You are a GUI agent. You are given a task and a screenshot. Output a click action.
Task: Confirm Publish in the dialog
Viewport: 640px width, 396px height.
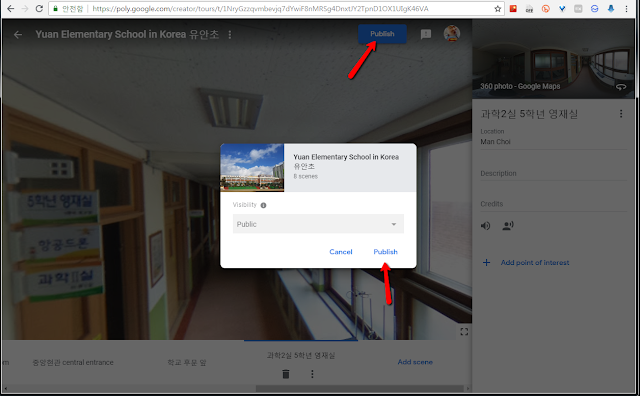(x=385, y=252)
